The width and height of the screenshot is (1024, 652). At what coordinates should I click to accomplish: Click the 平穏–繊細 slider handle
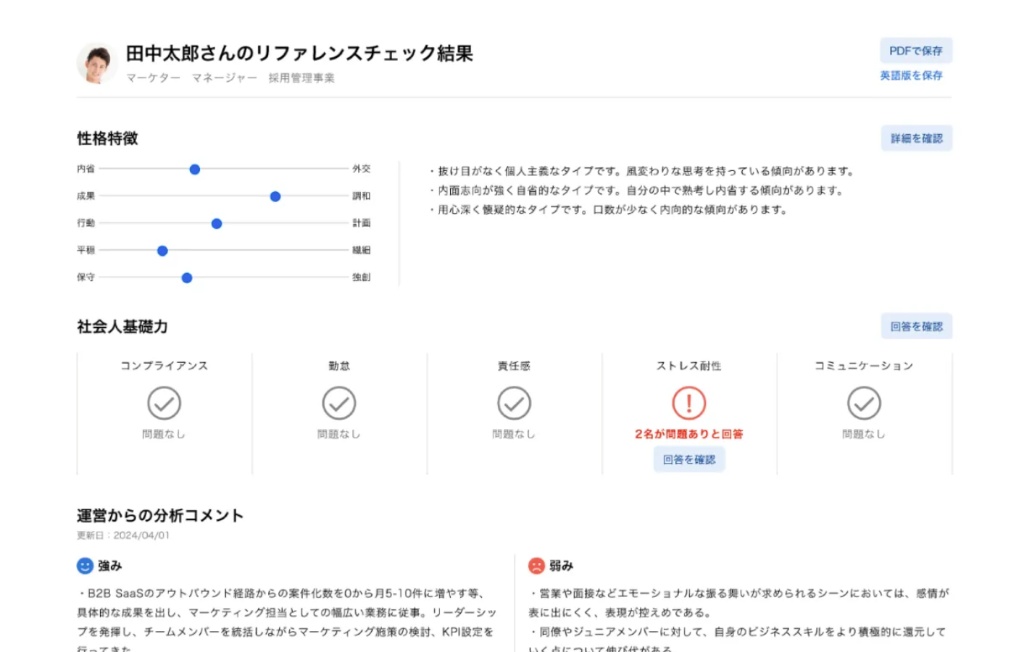(x=163, y=250)
